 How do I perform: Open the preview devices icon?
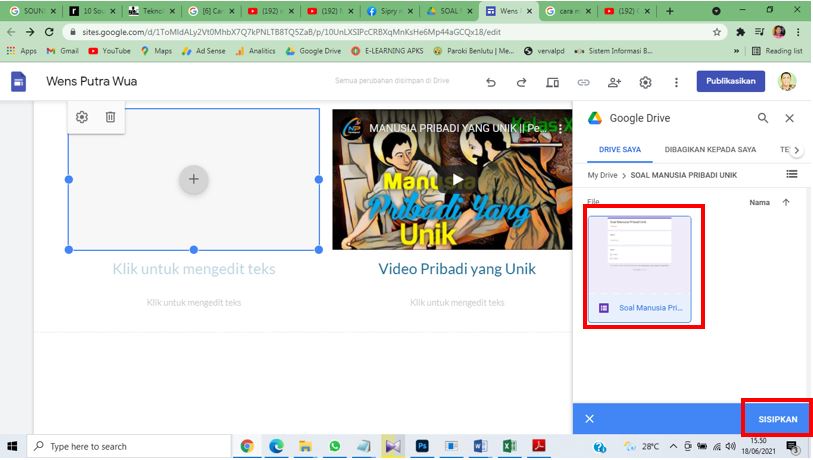click(x=552, y=82)
